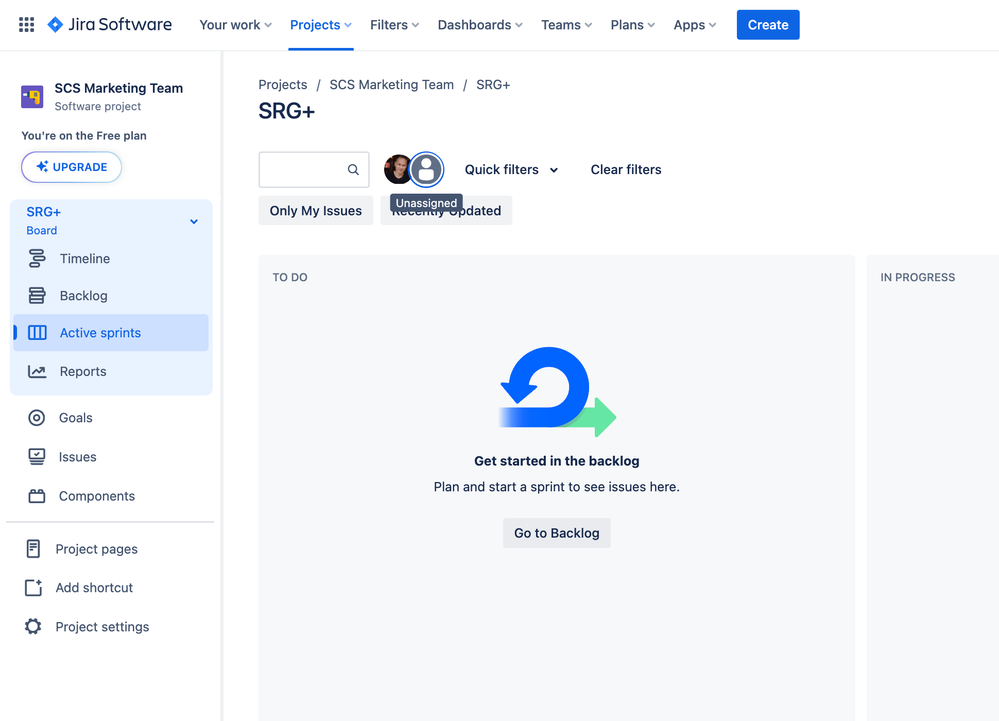The image size is (999, 721).
Task: Open the Your work dropdown
Action: coord(236,25)
